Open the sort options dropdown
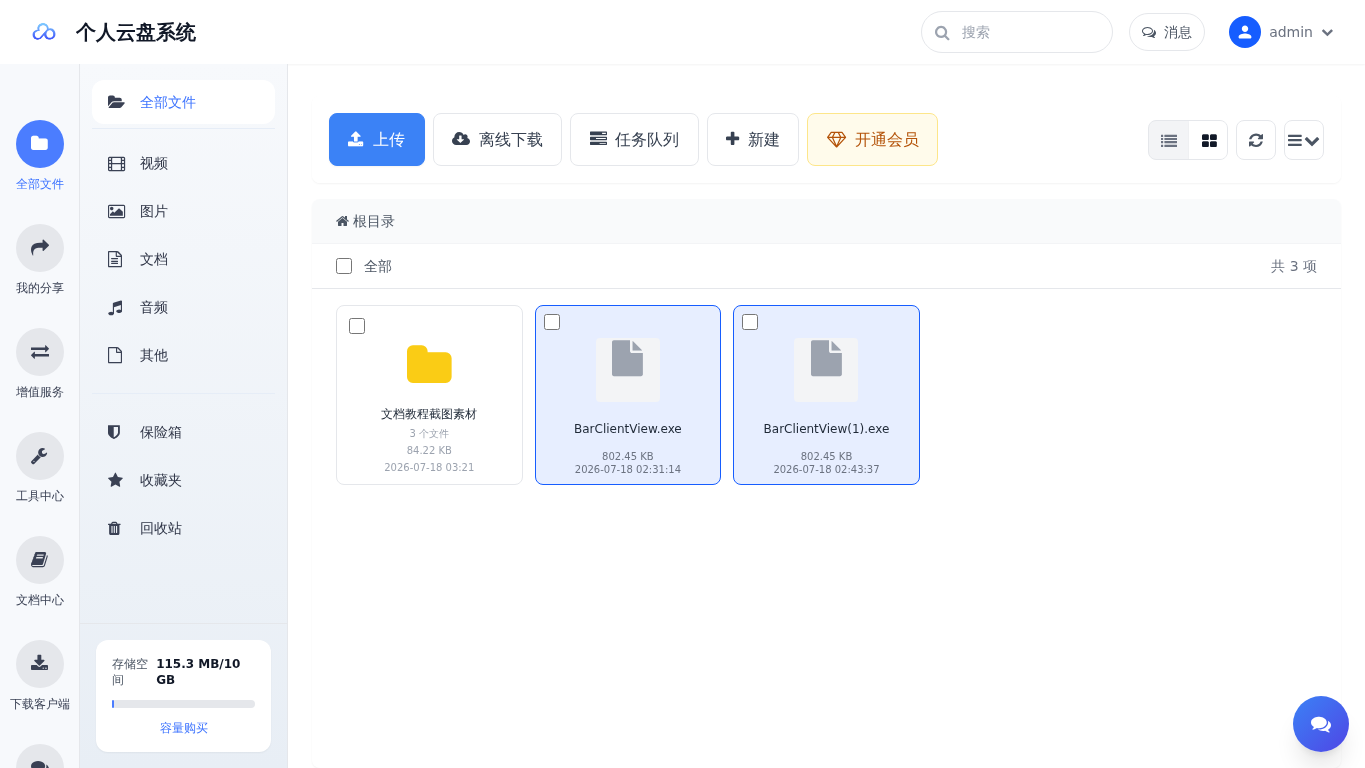Viewport: 1365px width, 768px height. (x=1304, y=140)
